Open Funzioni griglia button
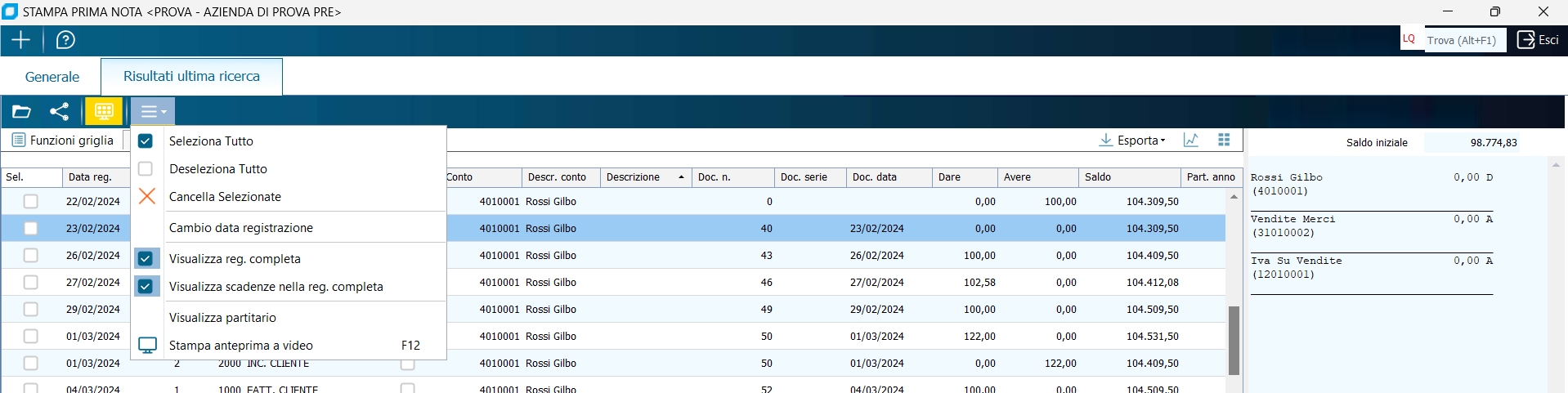The image size is (1568, 393). tap(63, 141)
